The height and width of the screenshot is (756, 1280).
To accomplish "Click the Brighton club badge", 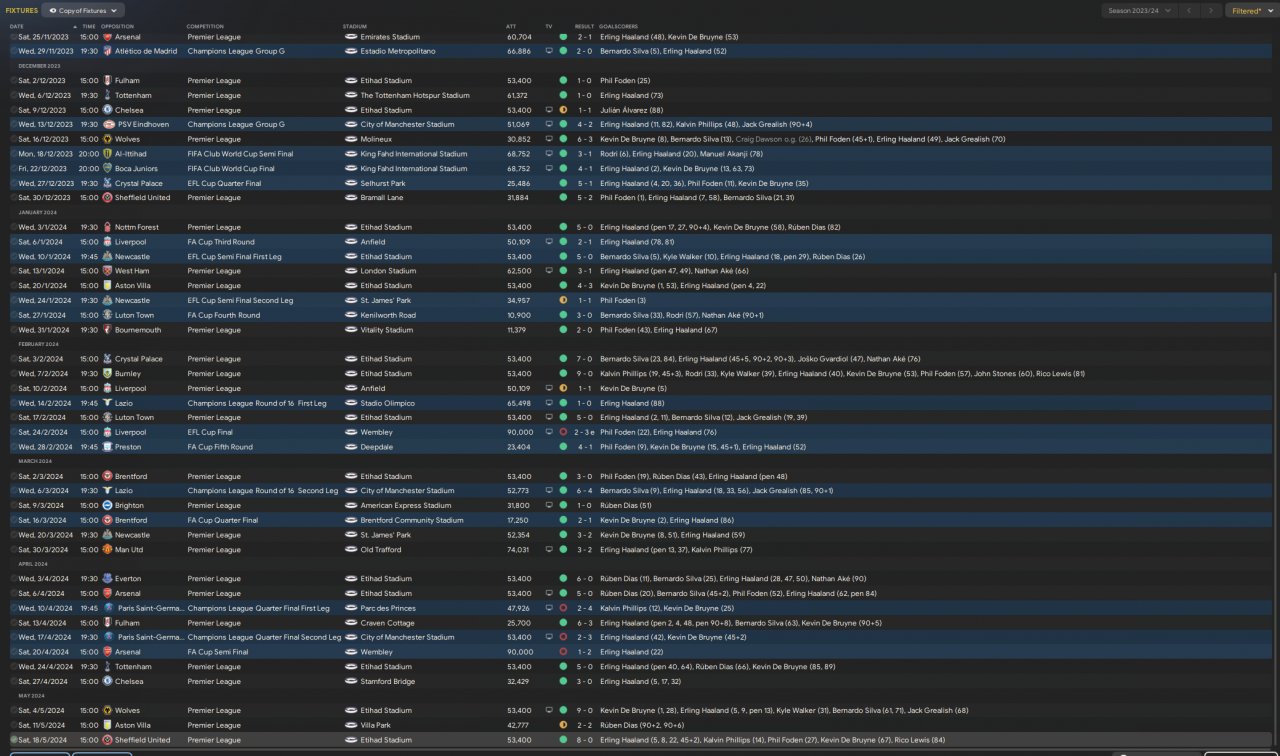I will 107,506.
